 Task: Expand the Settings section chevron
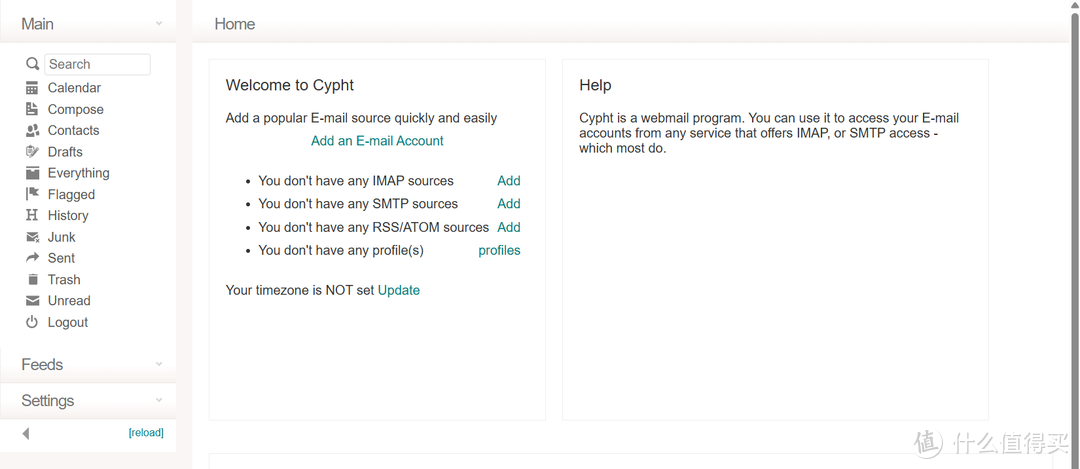(x=159, y=400)
